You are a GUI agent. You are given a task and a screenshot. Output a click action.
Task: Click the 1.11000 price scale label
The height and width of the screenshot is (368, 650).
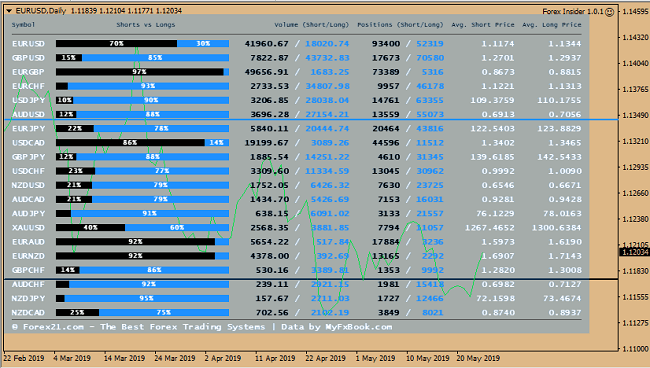(x=635, y=349)
